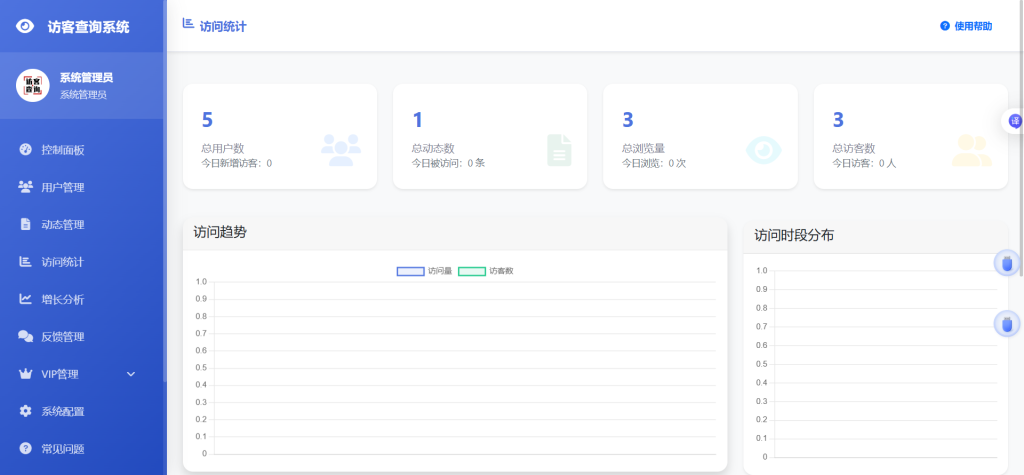The width and height of the screenshot is (1024, 475).
Task: Toggle the 访问量 legend series
Action: (424, 271)
